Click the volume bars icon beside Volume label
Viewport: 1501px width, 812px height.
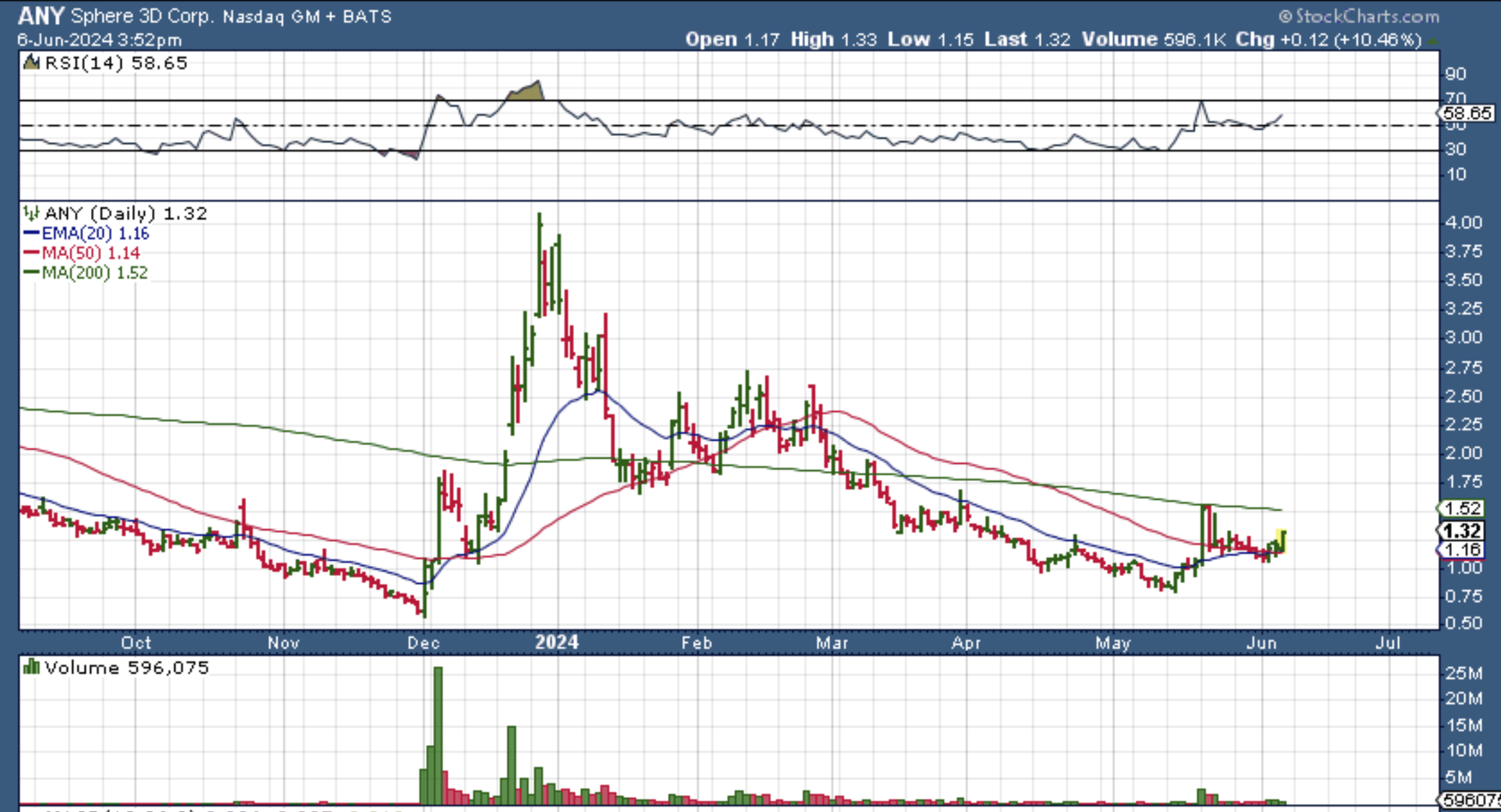click(31, 667)
